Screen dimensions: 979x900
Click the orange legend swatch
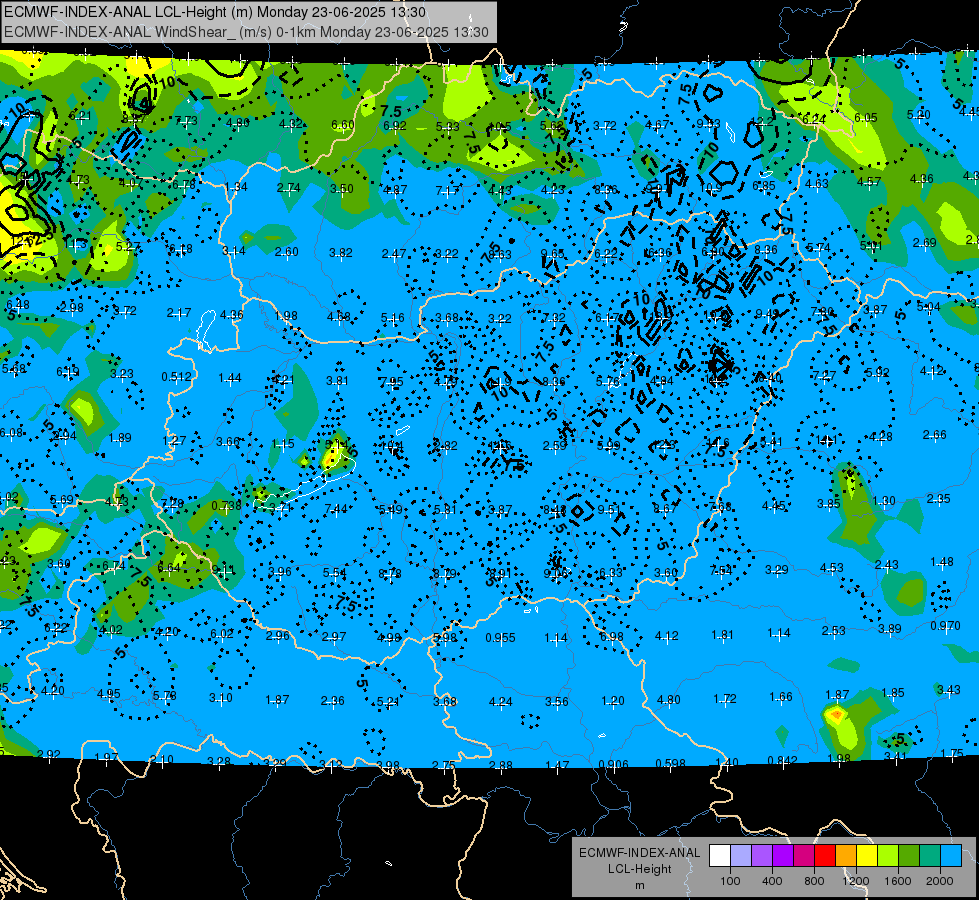pyautogui.click(x=846, y=856)
